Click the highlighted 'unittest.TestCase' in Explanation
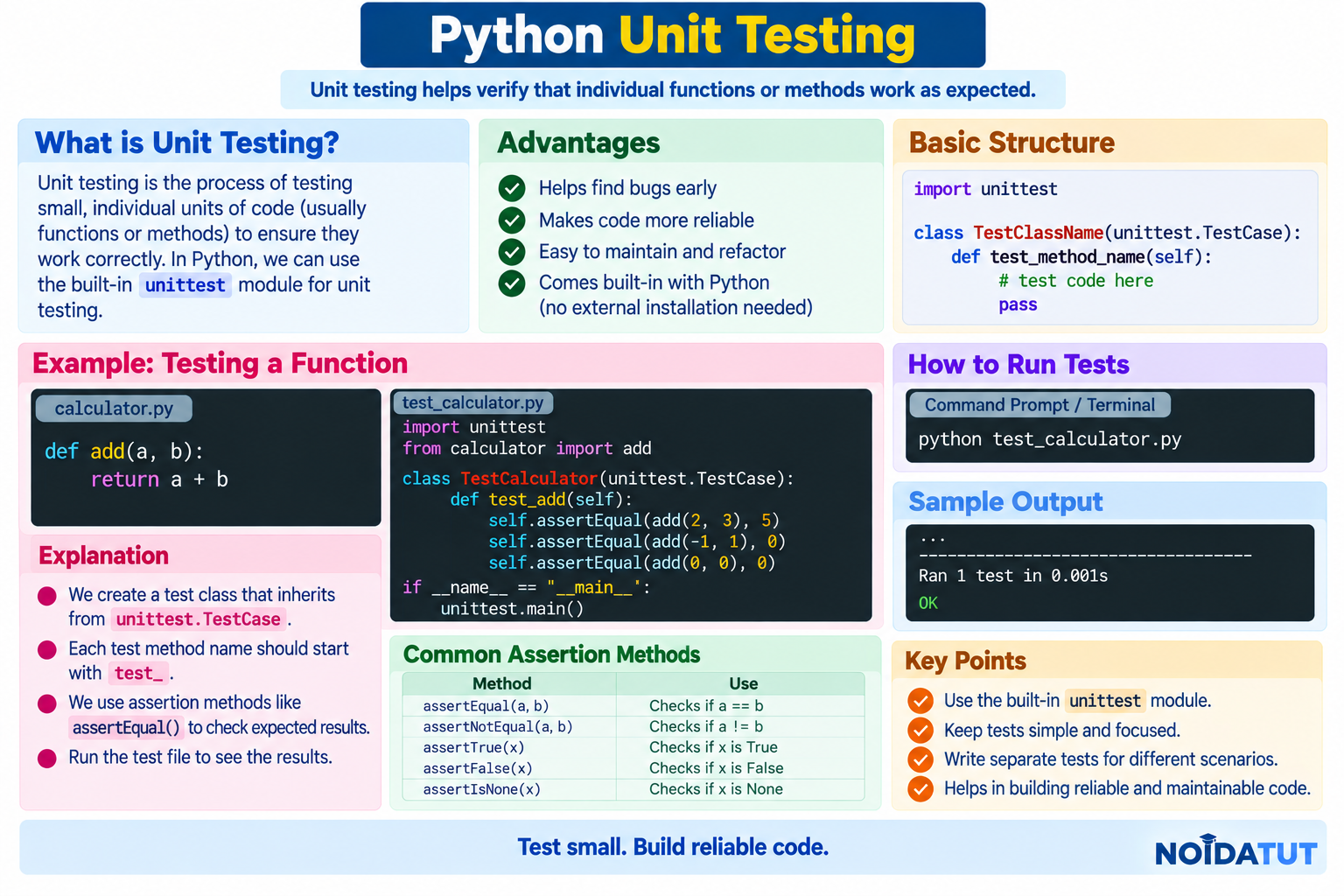This screenshot has width=1344, height=896. coord(199,619)
